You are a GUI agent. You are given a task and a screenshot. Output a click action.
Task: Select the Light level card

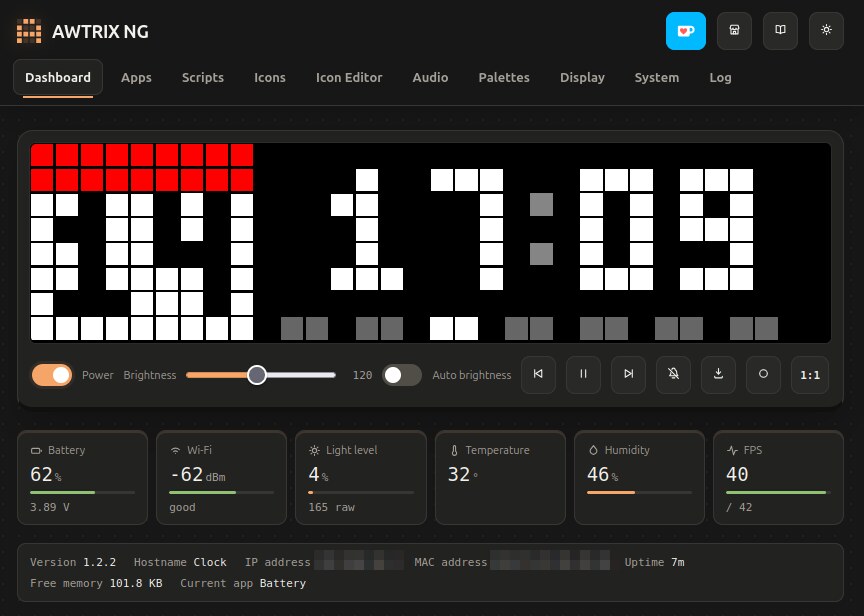click(361, 477)
